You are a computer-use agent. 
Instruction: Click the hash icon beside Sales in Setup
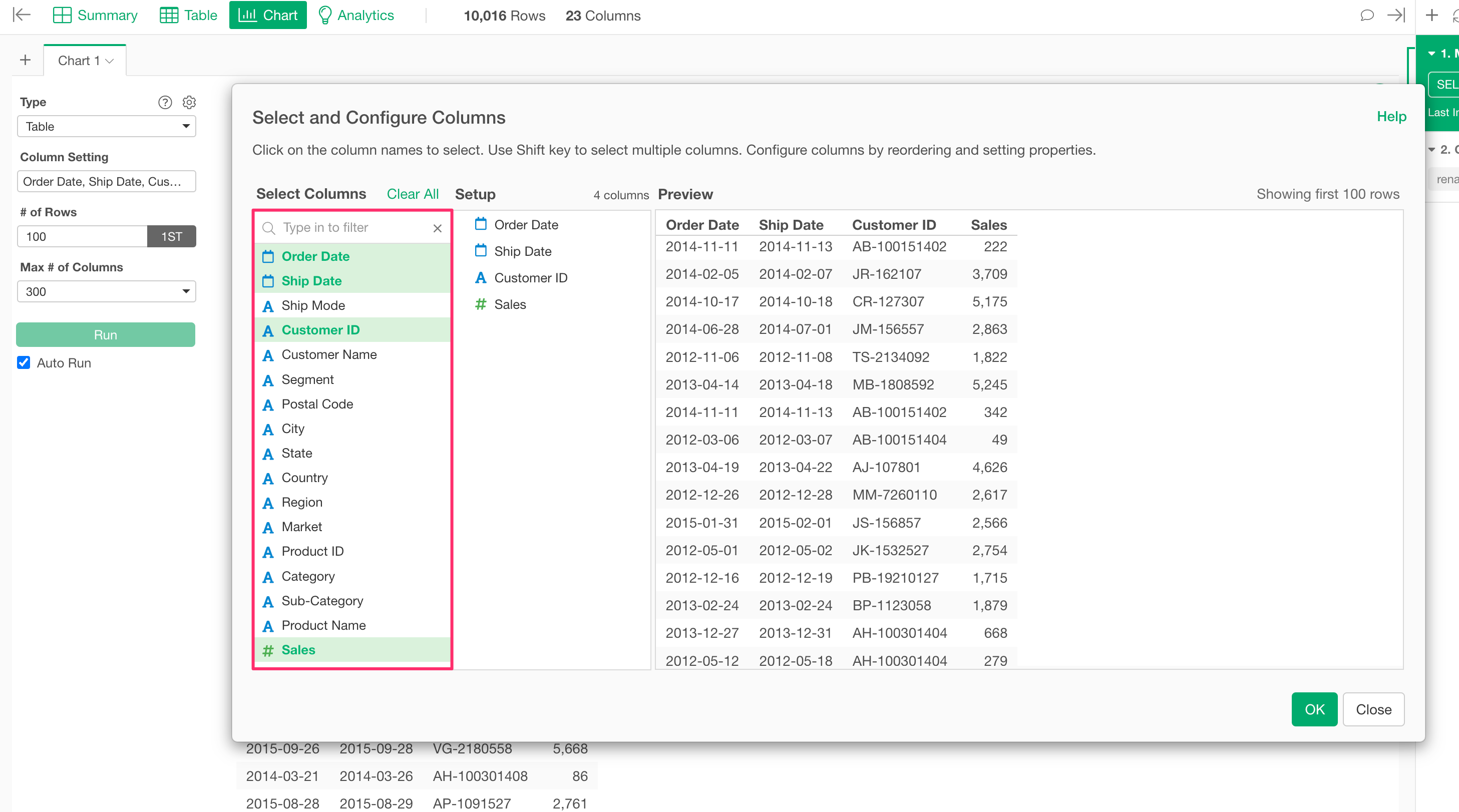[x=480, y=304]
